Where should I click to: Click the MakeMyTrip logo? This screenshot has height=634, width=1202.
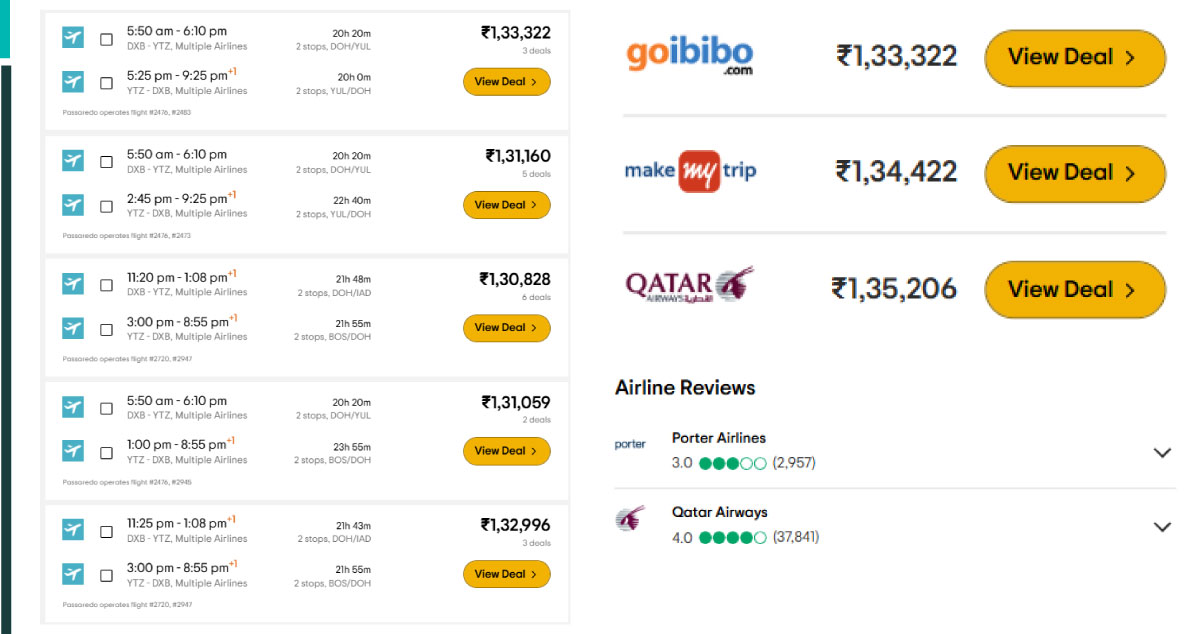pos(690,172)
